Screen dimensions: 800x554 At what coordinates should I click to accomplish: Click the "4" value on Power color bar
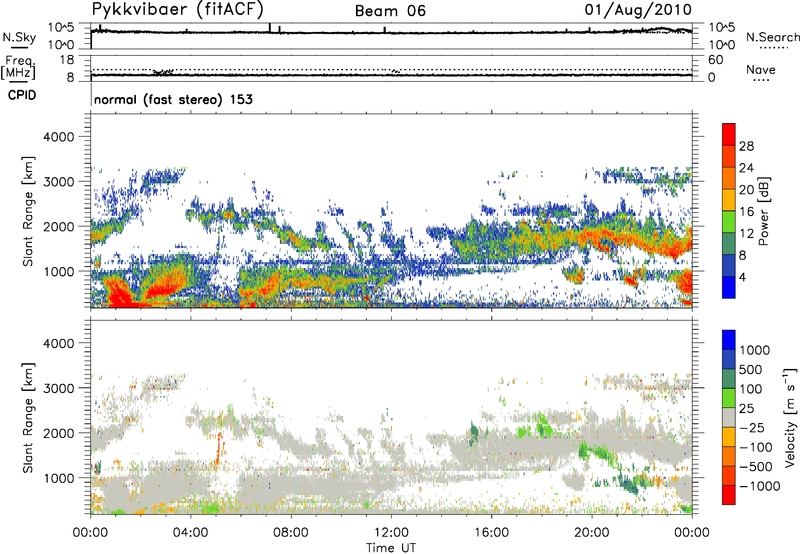click(743, 277)
